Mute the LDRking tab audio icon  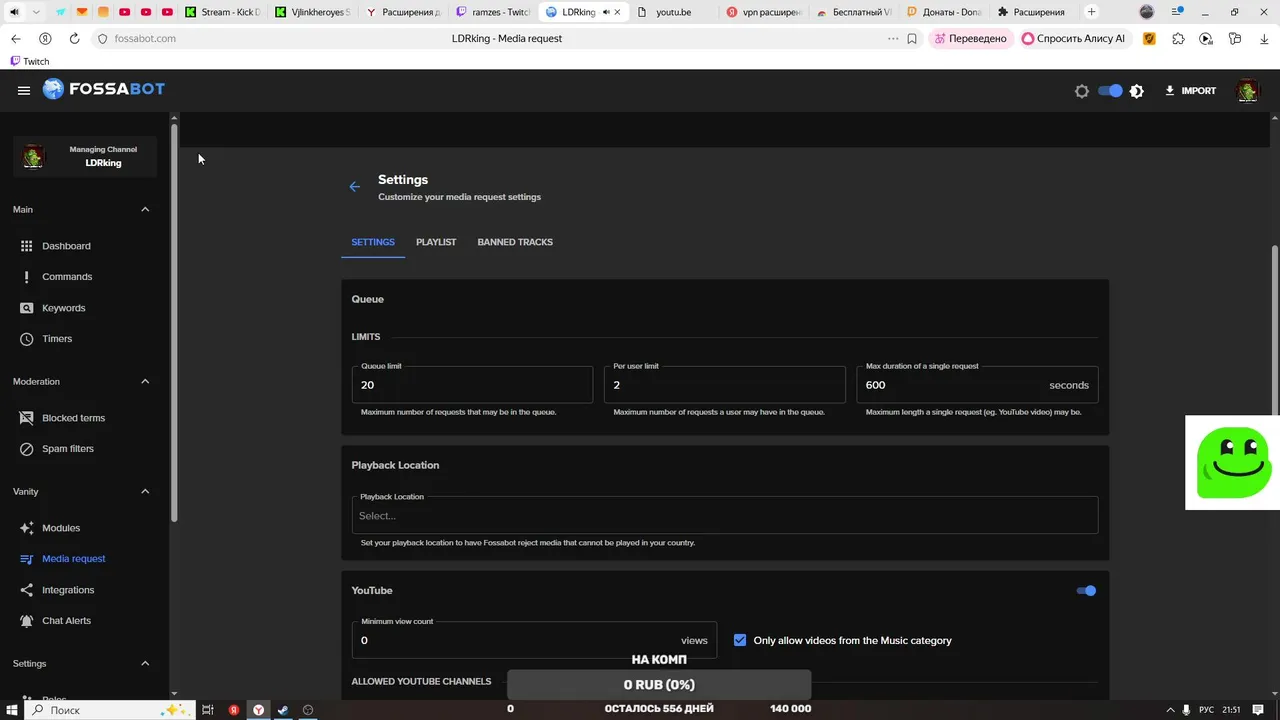point(606,12)
